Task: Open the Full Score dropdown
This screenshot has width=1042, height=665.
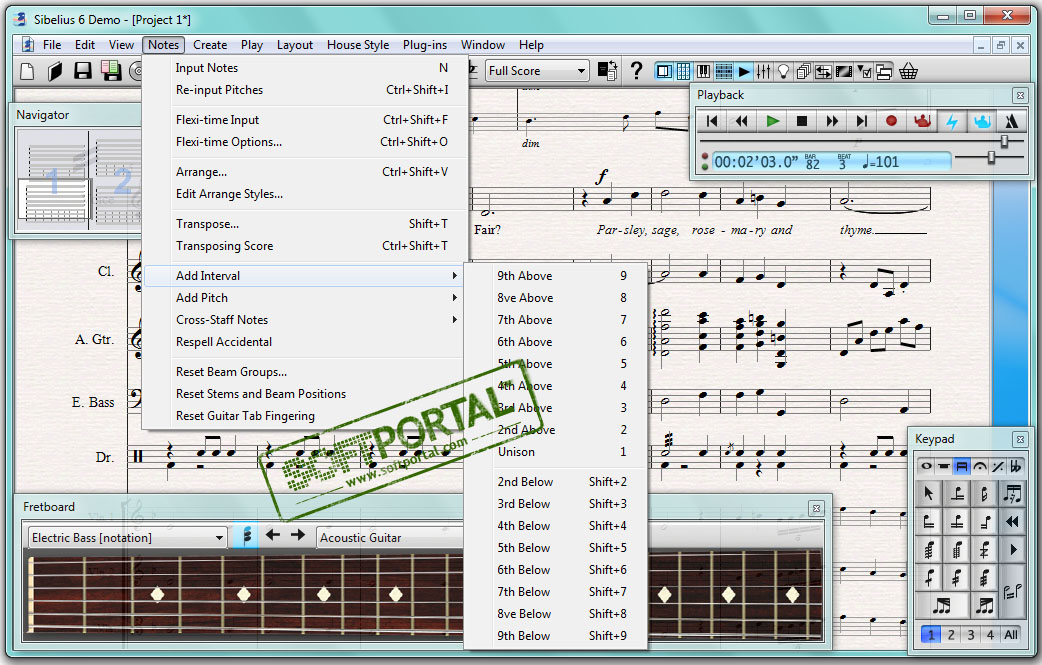Action: coord(538,70)
